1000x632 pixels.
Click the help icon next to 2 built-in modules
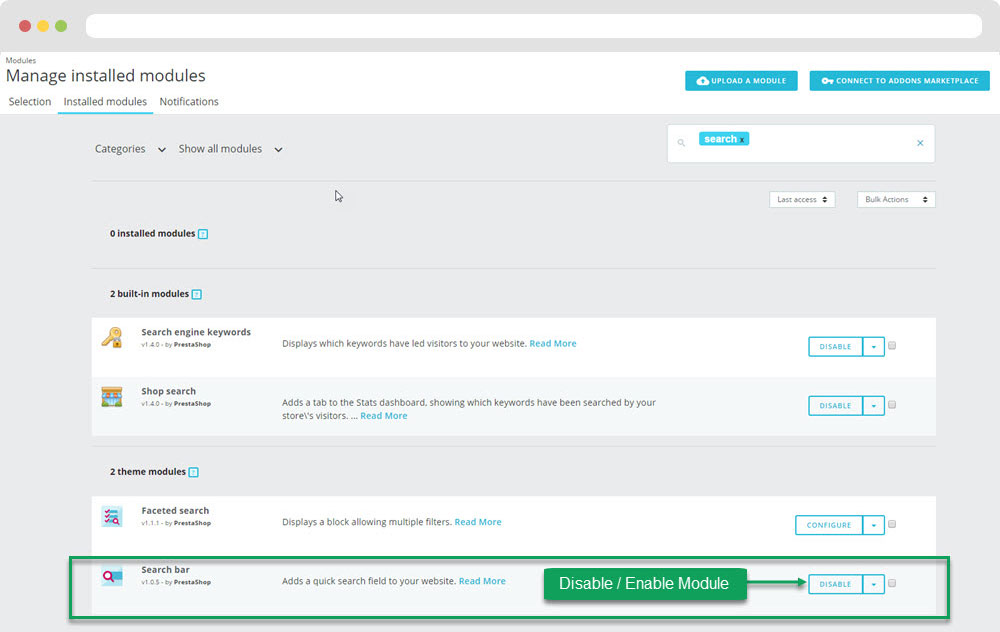(196, 294)
